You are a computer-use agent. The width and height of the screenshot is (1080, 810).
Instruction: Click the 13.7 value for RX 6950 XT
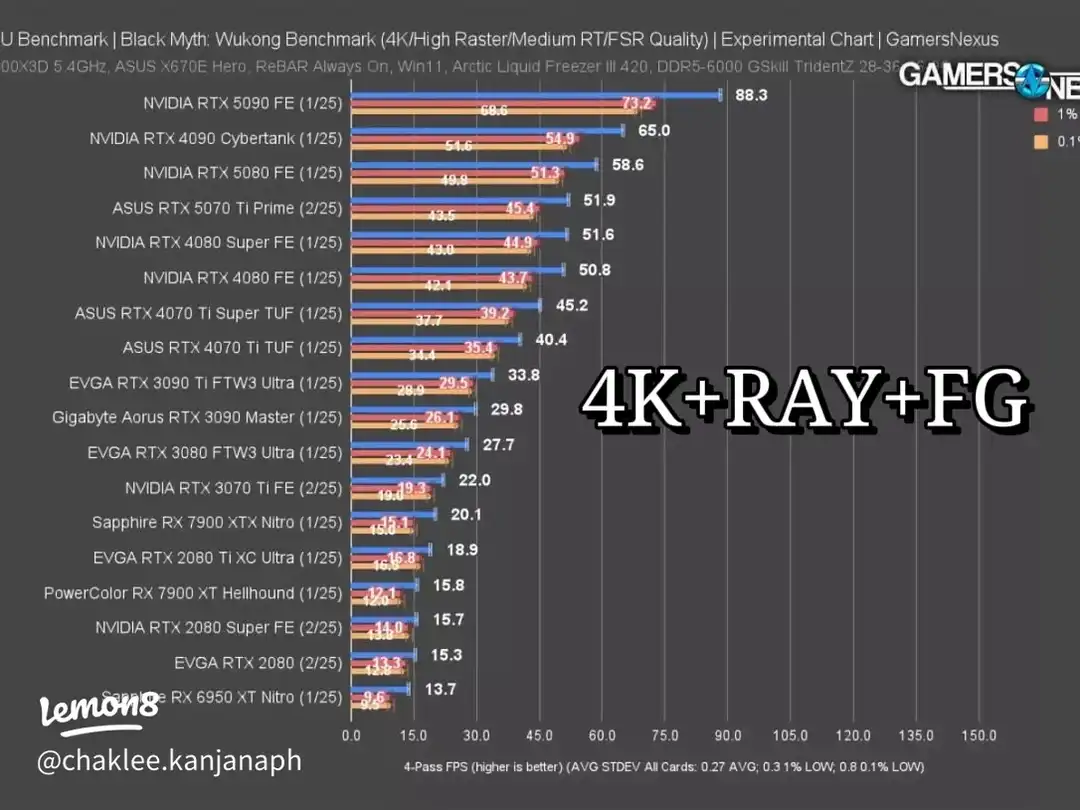click(x=440, y=689)
